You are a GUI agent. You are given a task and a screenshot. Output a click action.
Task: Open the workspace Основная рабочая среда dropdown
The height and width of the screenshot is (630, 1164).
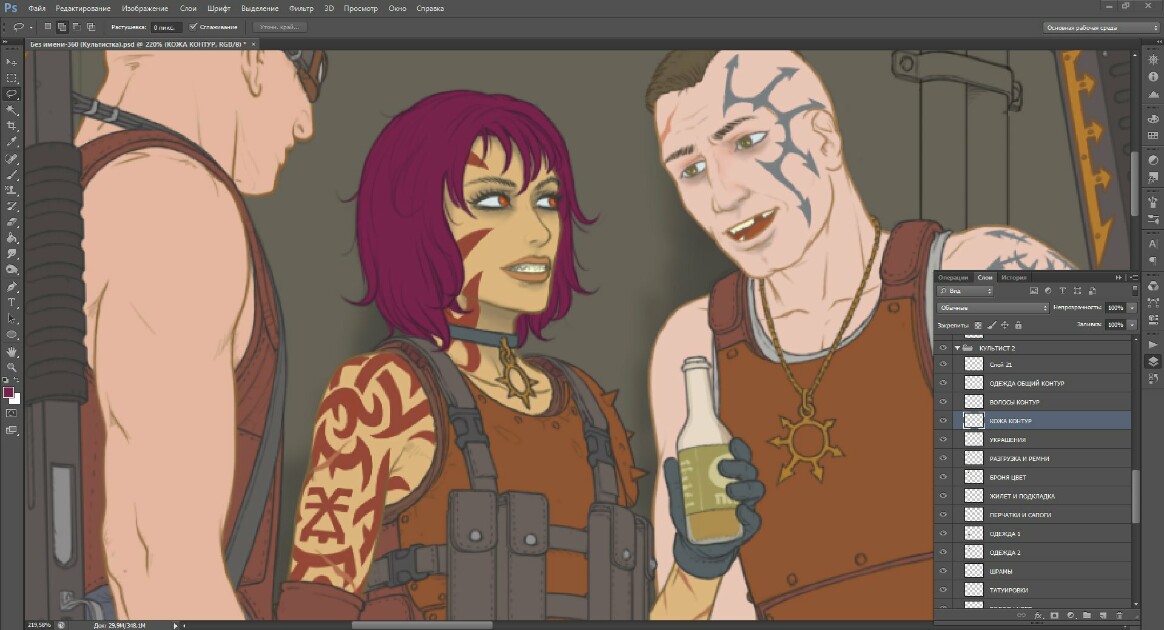(1101, 27)
